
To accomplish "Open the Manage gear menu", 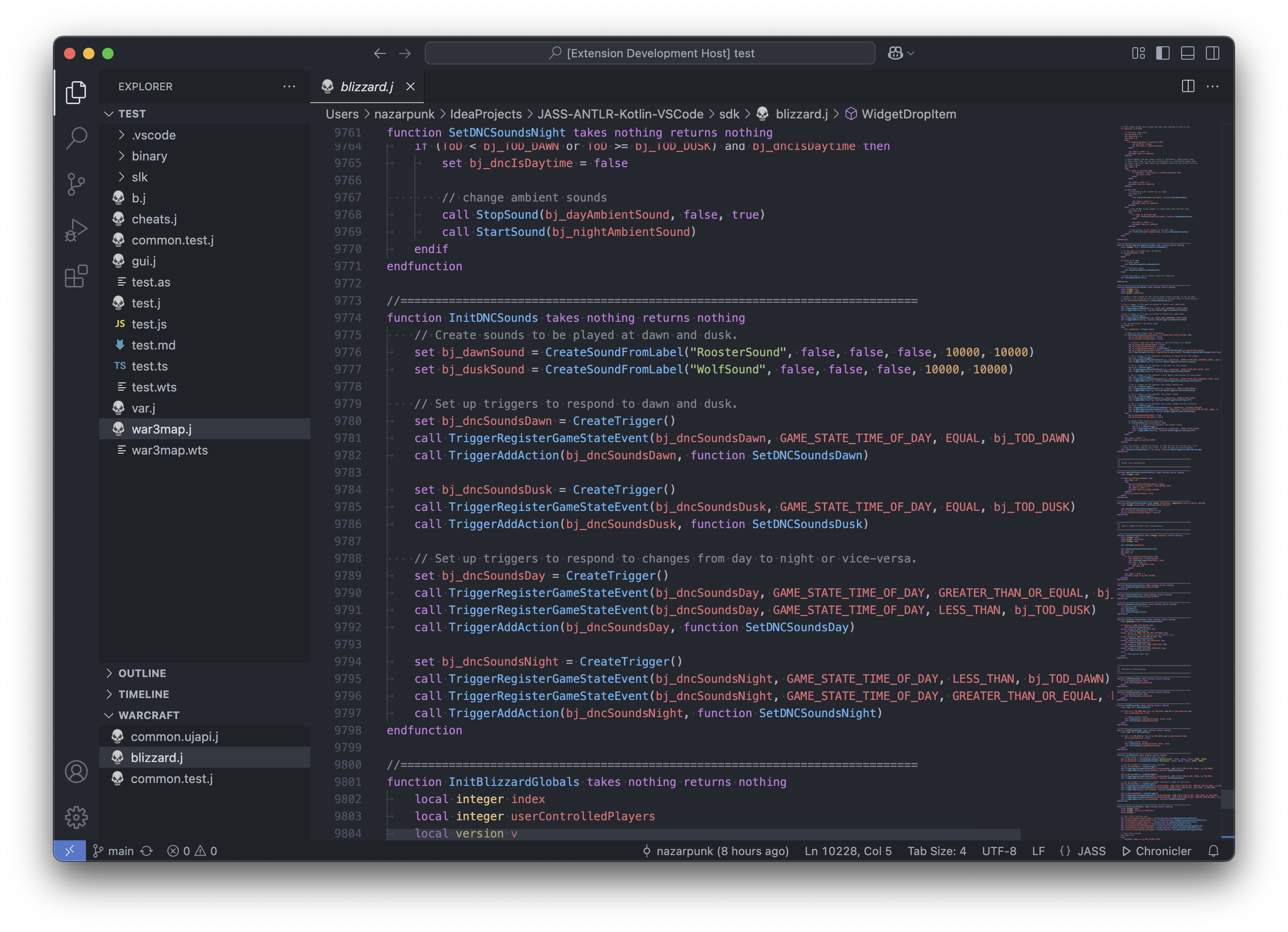I will (x=76, y=817).
